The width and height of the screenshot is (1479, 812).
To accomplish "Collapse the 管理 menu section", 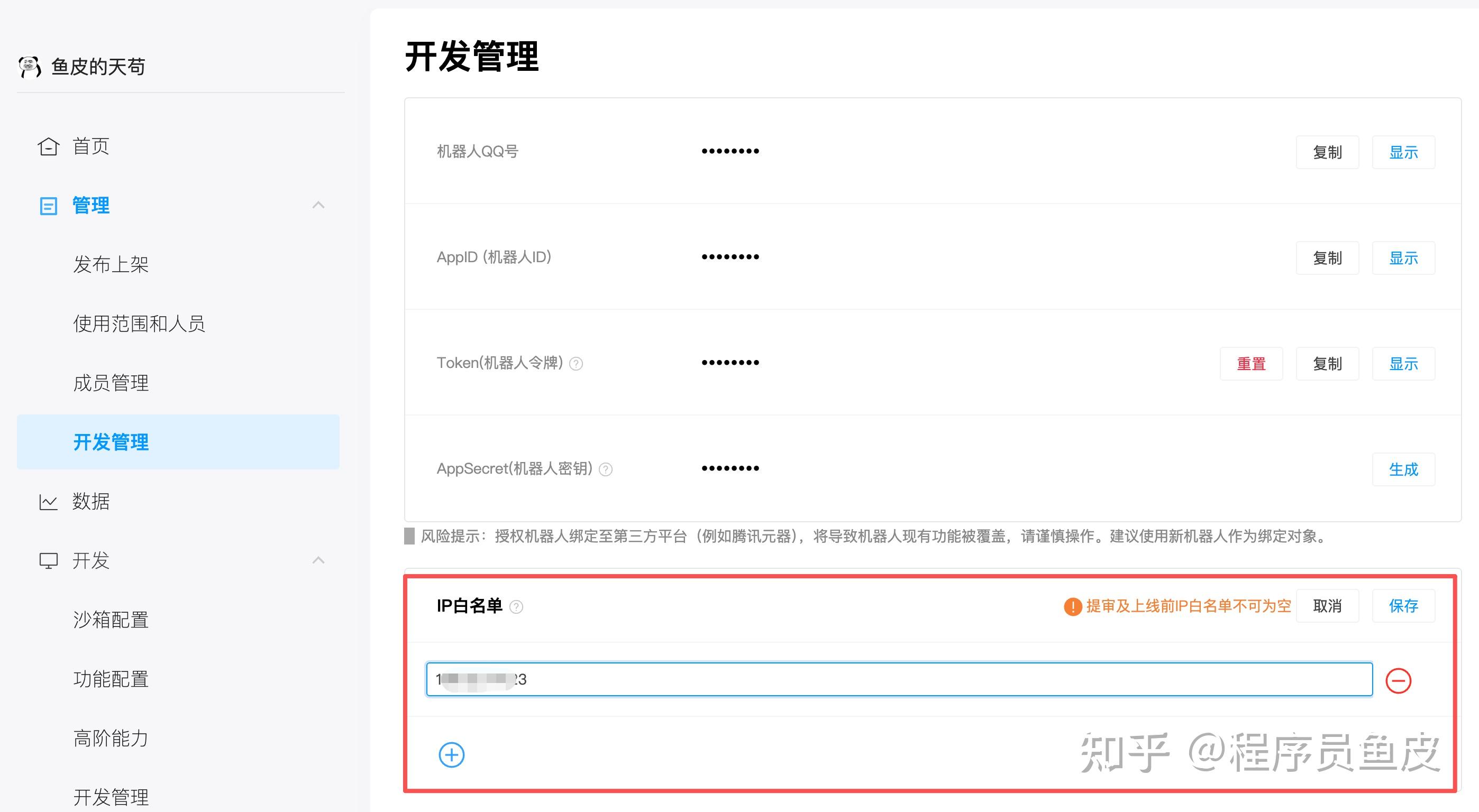I will pos(318,205).
